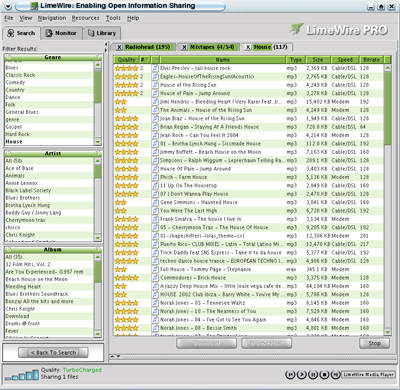Image resolution: width=400 pixels, height=390 pixels.
Task: Click star rating of Gene Simmons - Haunted House
Action: click(121, 202)
